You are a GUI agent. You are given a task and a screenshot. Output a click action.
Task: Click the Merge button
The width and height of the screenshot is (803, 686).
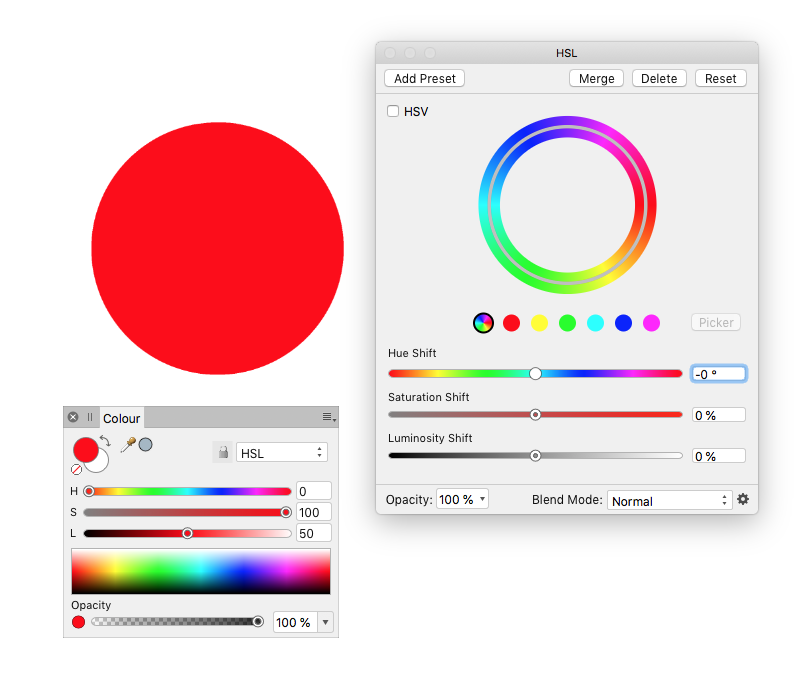597,78
